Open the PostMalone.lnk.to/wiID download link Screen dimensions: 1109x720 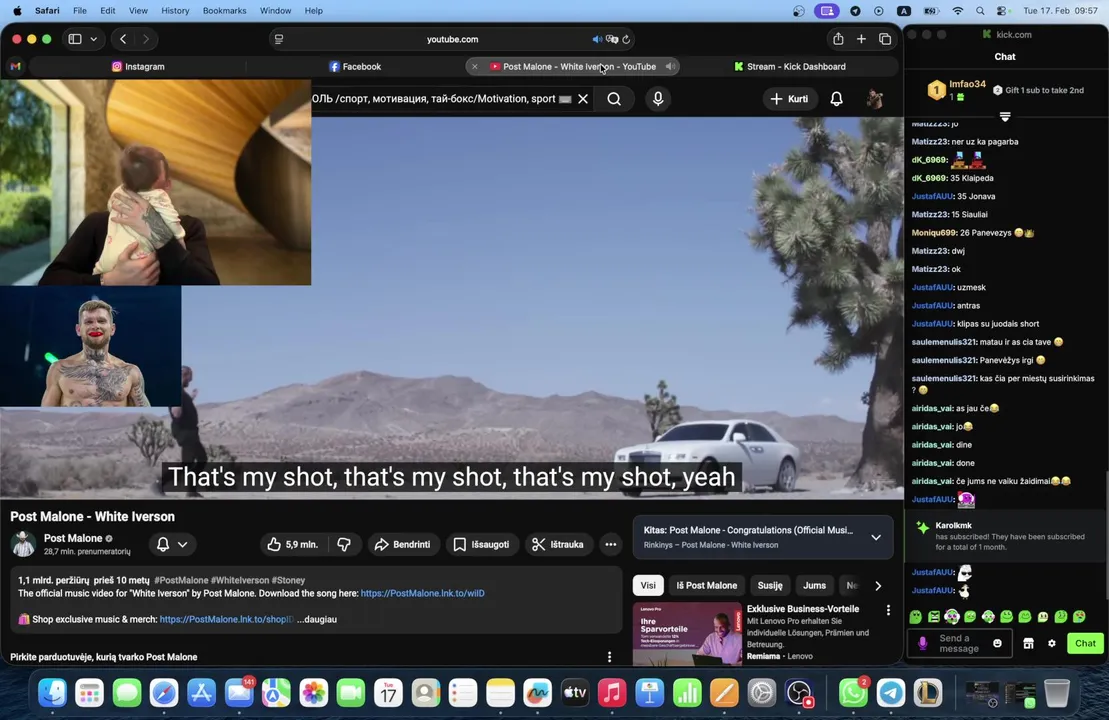422,593
